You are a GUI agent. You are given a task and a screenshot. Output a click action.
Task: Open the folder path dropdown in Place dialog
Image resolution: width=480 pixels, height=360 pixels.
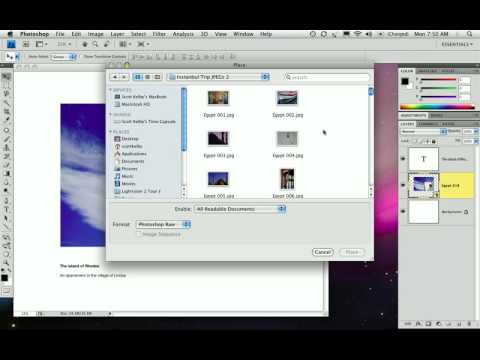pyautogui.click(x=219, y=77)
